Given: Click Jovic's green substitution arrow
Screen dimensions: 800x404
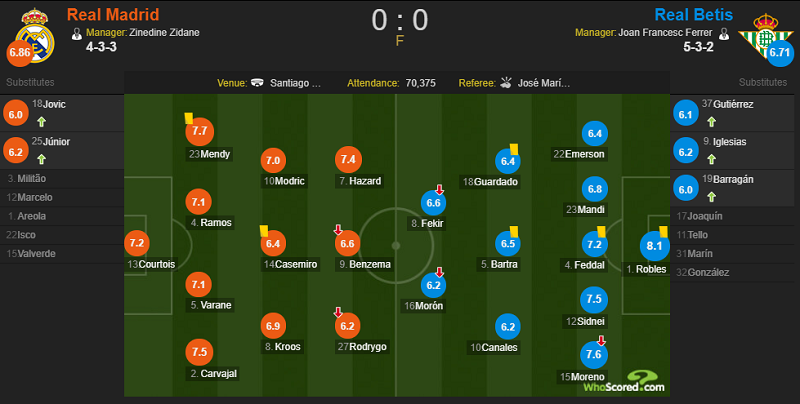Looking at the screenshot, I should coord(41,121).
